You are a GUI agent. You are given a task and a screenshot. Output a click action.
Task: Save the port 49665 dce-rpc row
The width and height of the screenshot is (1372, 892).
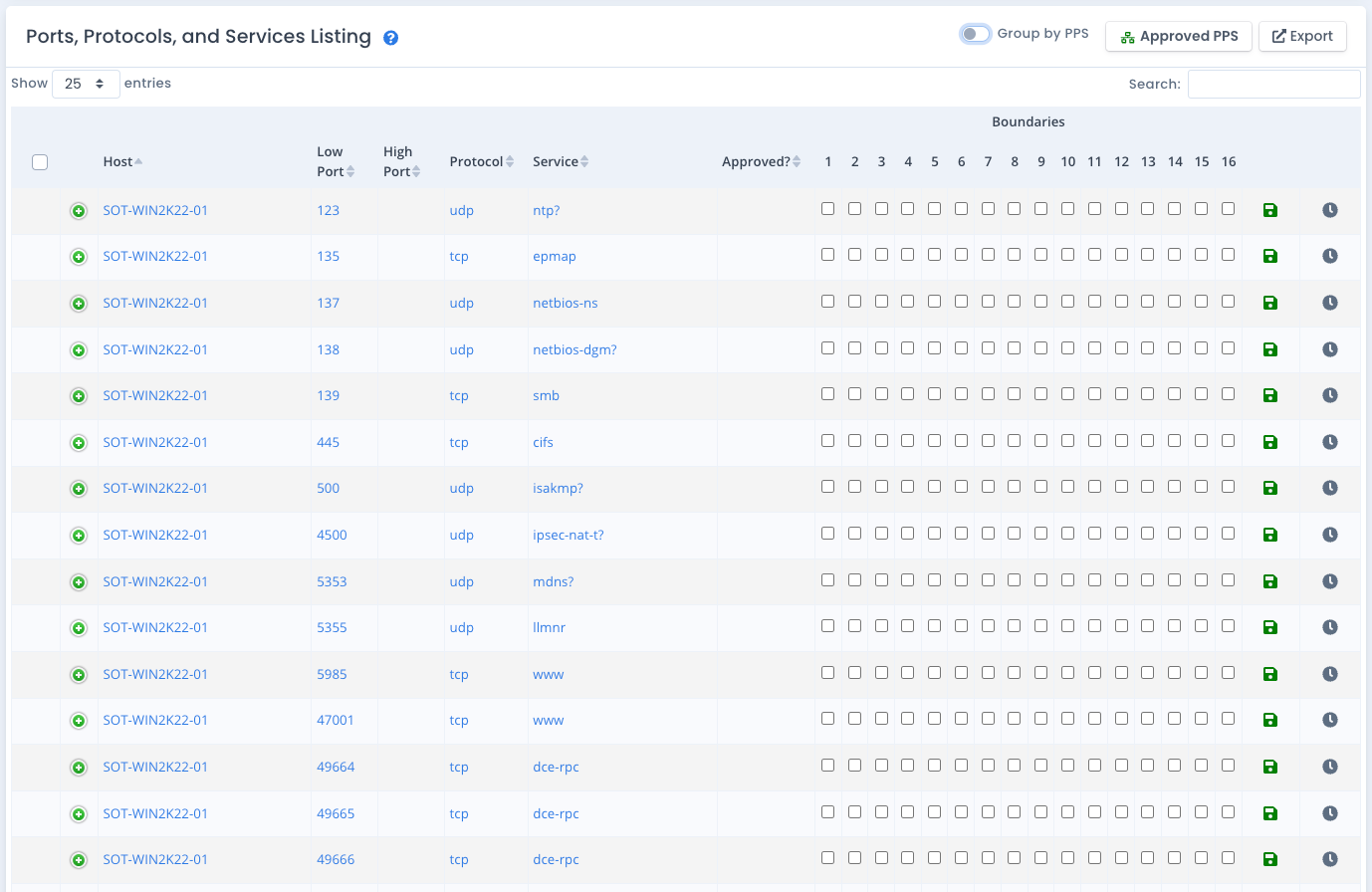point(1270,813)
